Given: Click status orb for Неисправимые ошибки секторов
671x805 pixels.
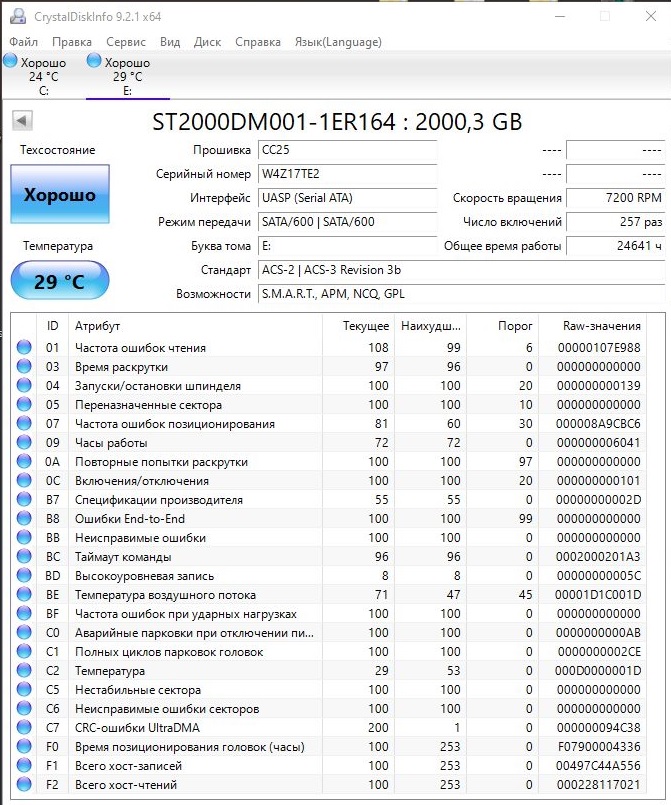Looking at the screenshot, I should [x=24, y=708].
